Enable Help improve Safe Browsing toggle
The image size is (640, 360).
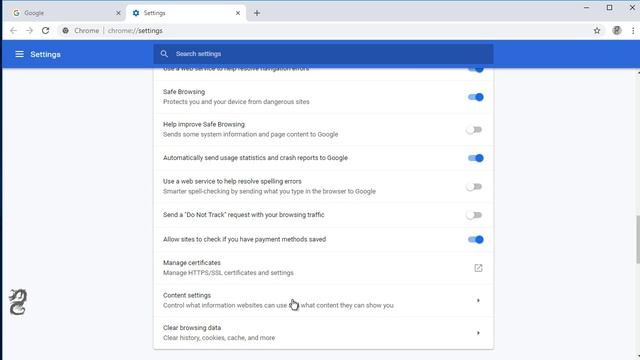pos(474,130)
